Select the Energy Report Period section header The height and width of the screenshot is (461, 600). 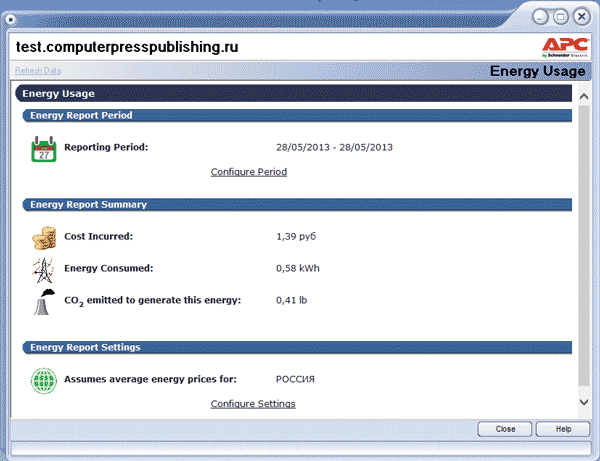[x=298, y=116]
